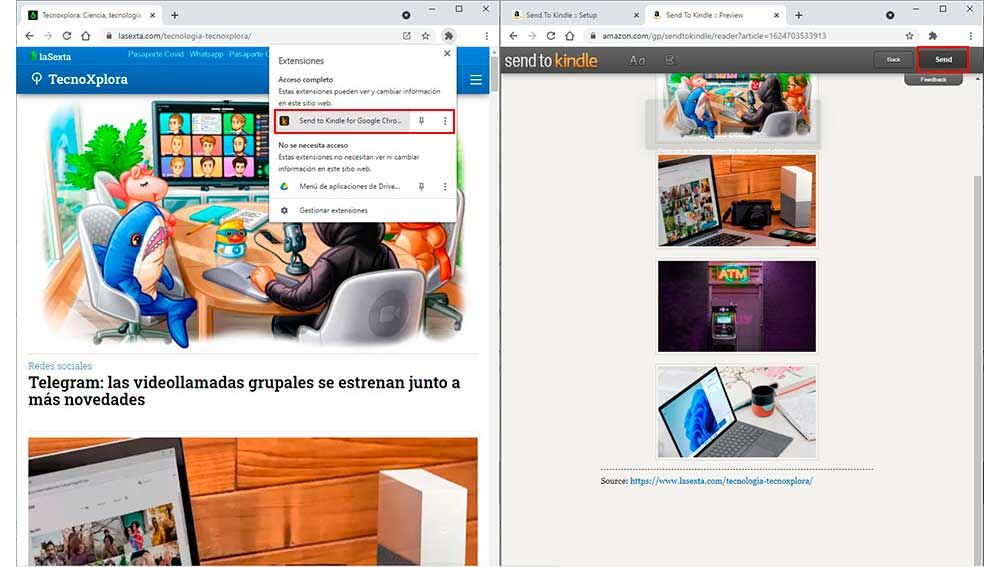Open the Telegram videollamadas grupales headline

pos(244,391)
